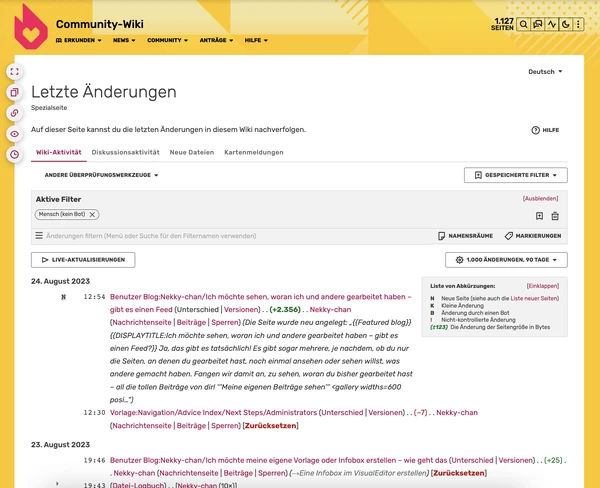600x488 pixels.
Task: Open the Deutsch language dropdown
Action: (545, 72)
